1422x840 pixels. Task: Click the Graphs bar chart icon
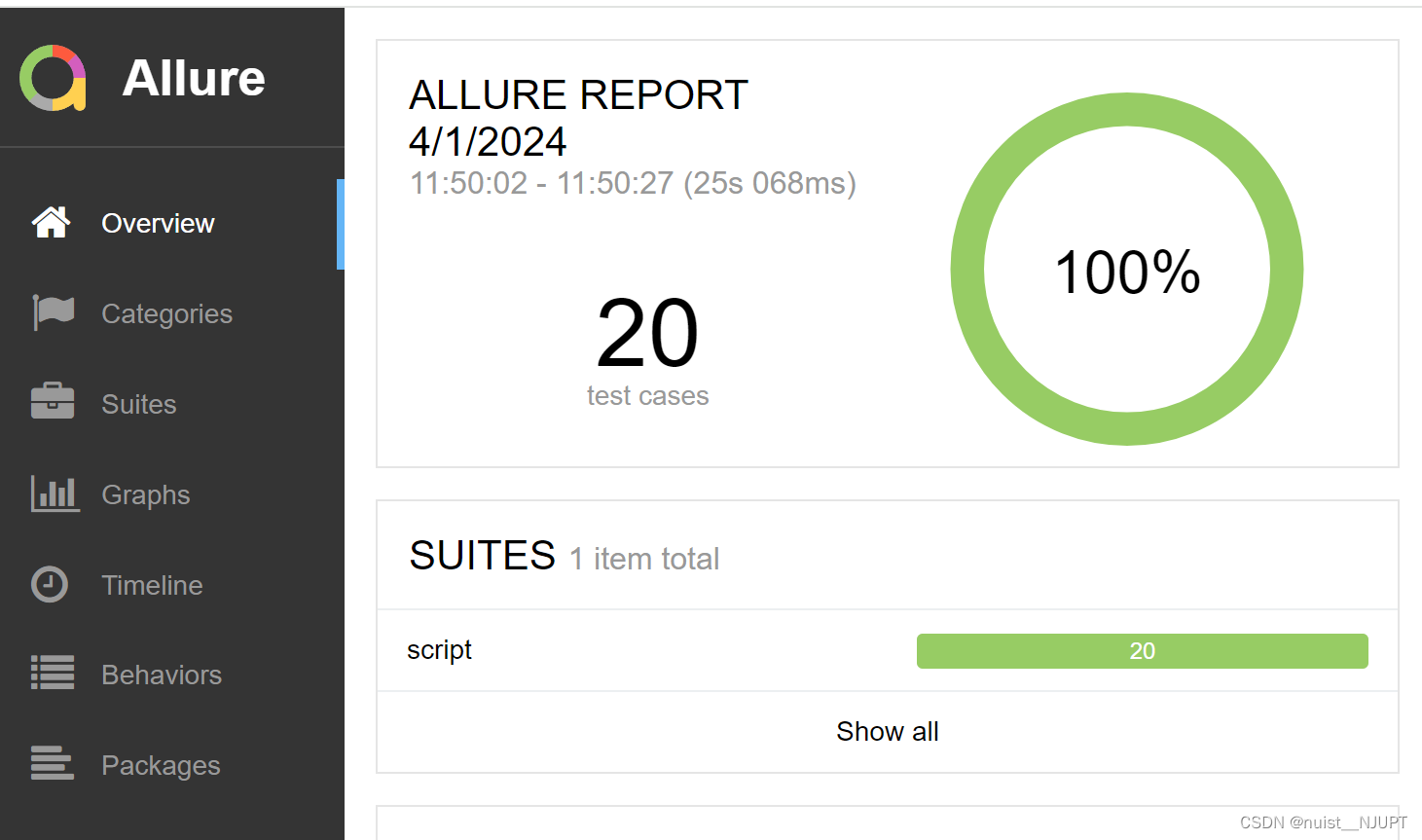click(55, 493)
